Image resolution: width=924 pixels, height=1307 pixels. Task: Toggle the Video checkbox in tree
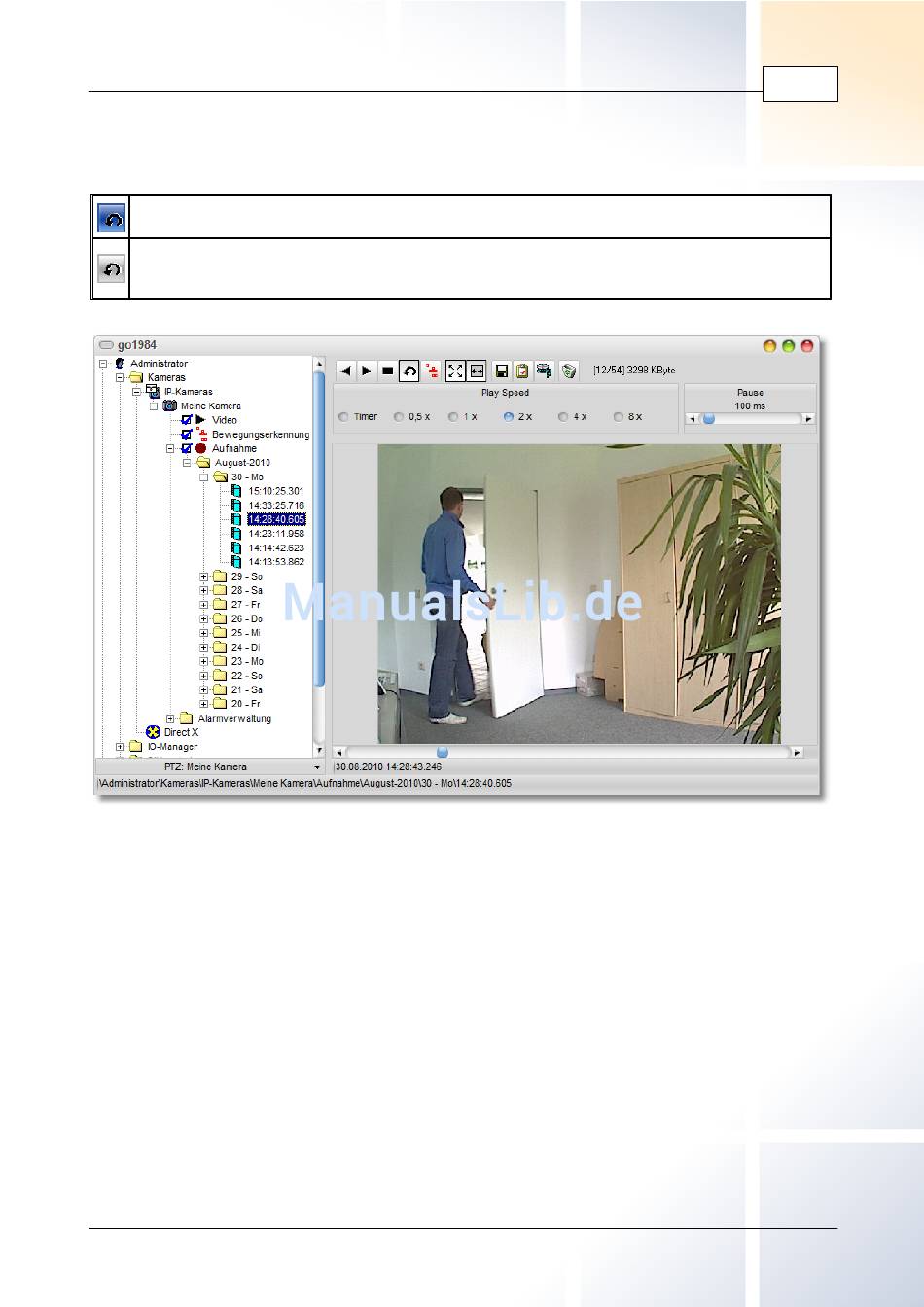pos(187,420)
